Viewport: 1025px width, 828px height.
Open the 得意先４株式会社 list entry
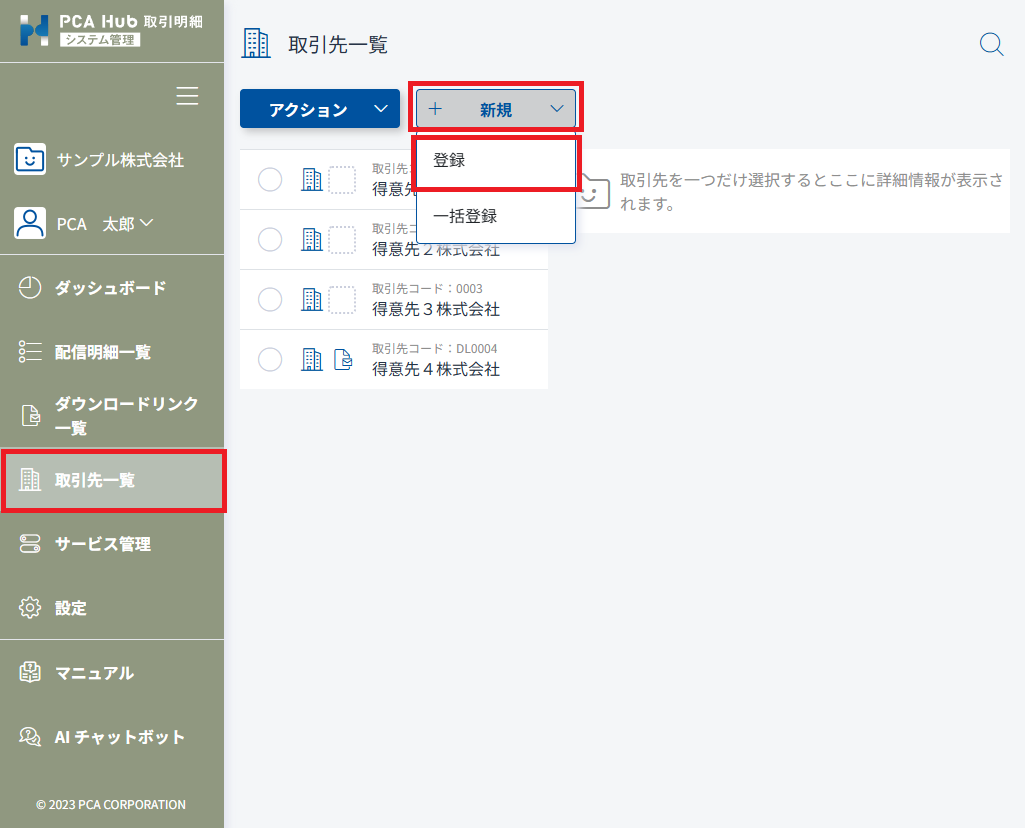[435, 369]
